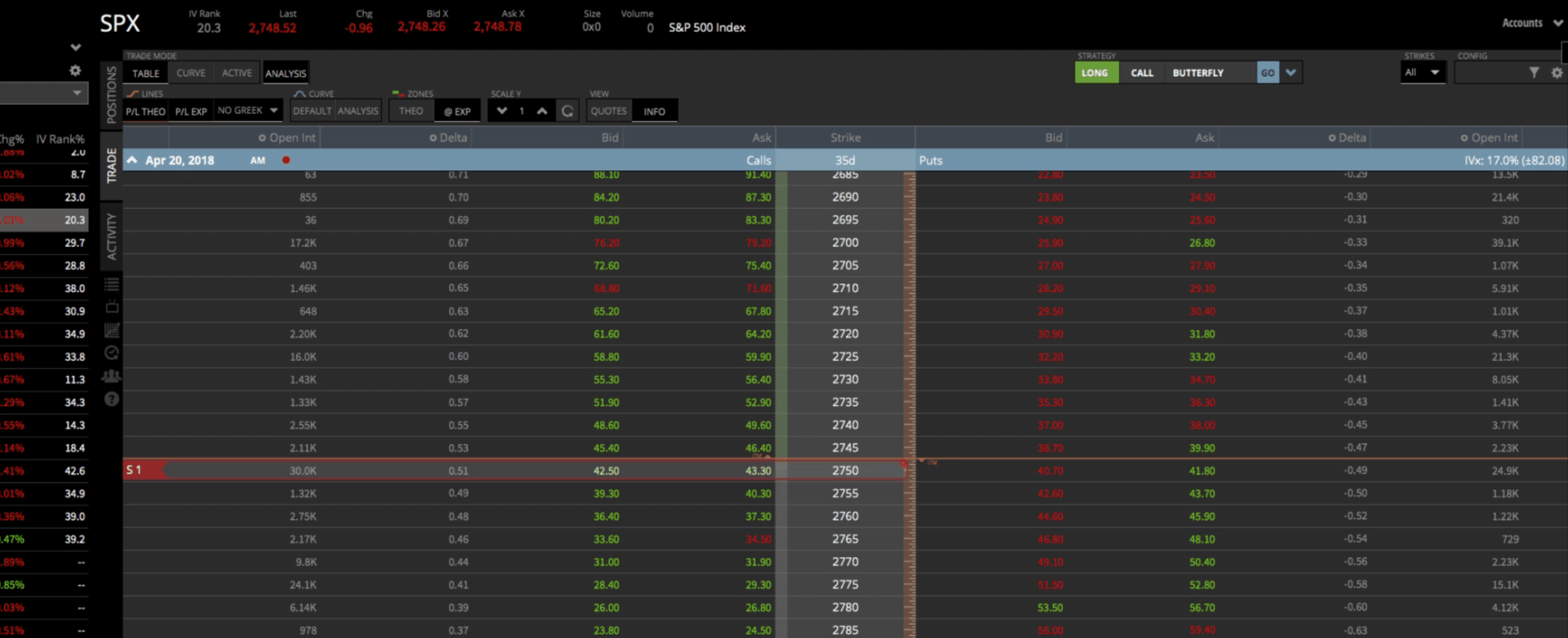Click the clock history icon in sidebar
The height and width of the screenshot is (638, 1568).
[111, 352]
